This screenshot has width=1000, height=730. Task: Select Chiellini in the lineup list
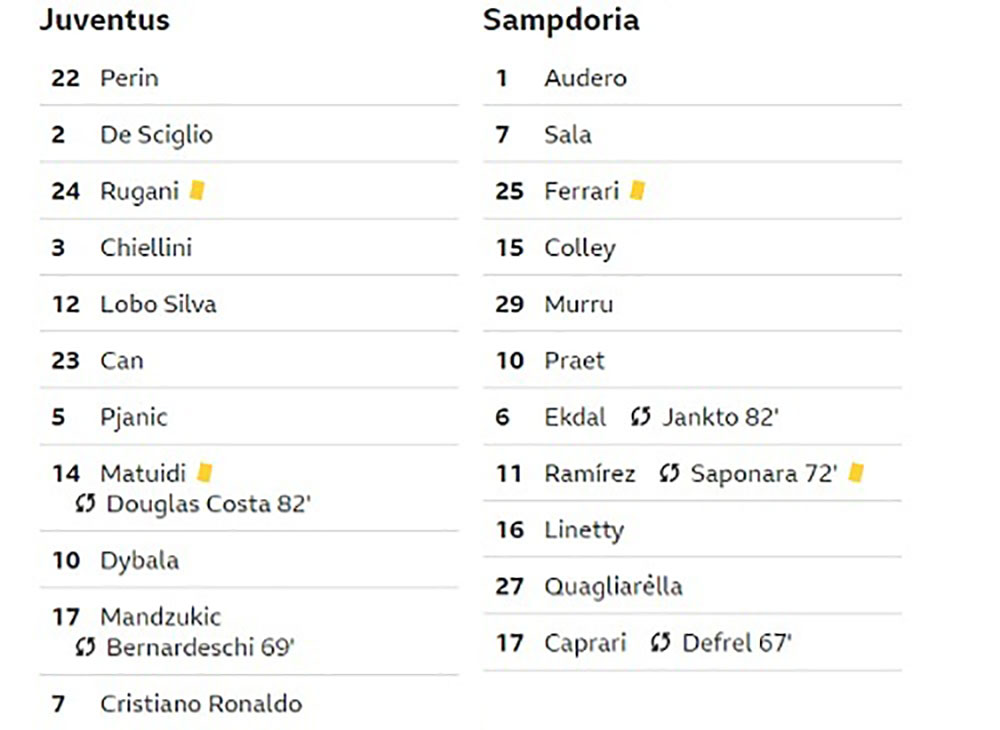pyautogui.click(x=146, y=247)
